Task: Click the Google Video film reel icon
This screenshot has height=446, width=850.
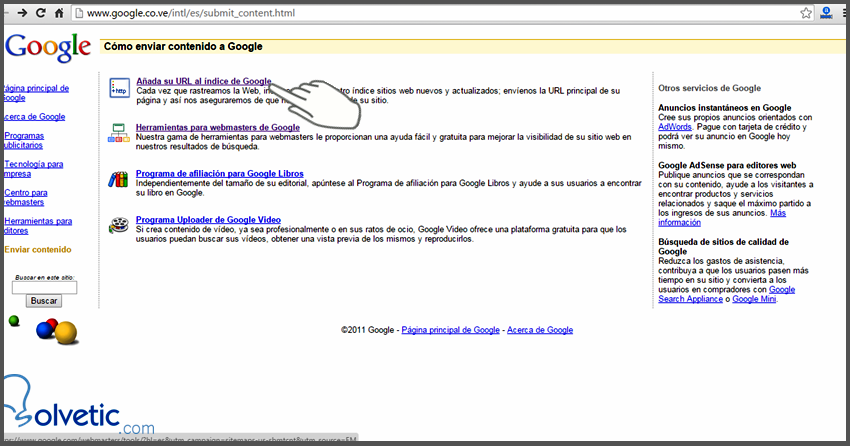Action: pyautogui.click(x=119, y=225)
